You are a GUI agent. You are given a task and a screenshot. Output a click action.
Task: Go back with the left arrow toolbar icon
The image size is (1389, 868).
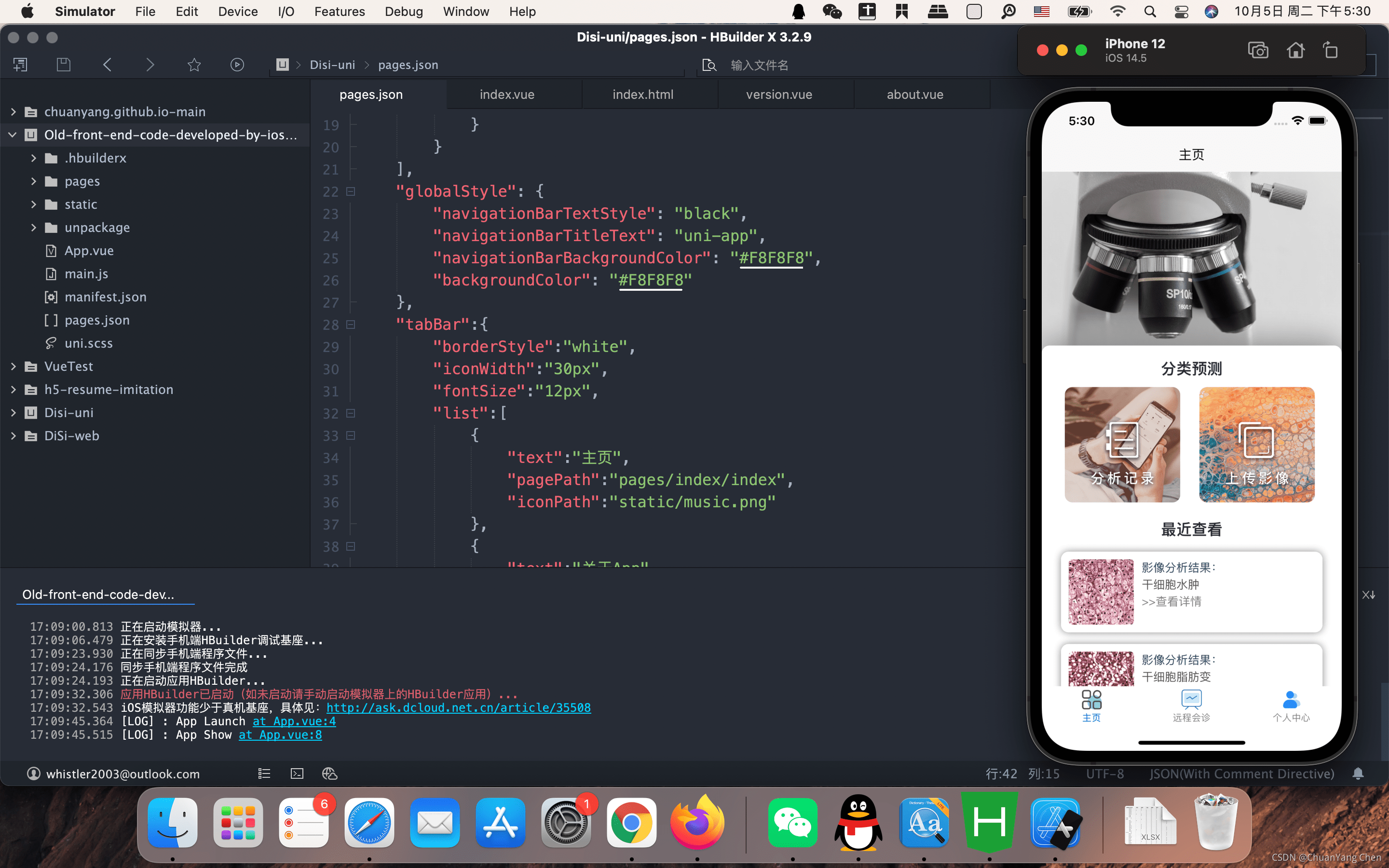(x=107, y=65)
